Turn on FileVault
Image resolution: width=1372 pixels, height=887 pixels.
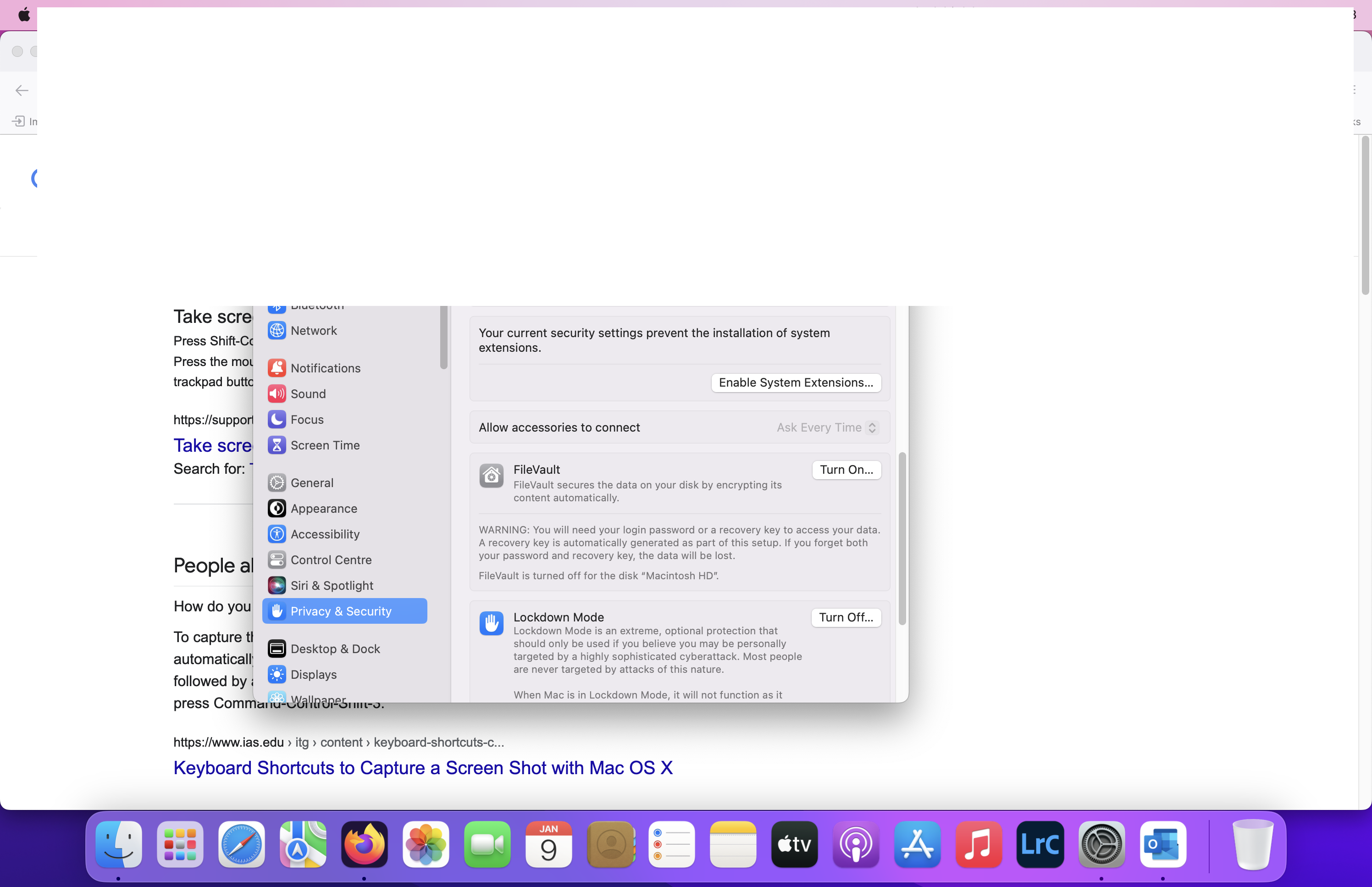[846, 470]
